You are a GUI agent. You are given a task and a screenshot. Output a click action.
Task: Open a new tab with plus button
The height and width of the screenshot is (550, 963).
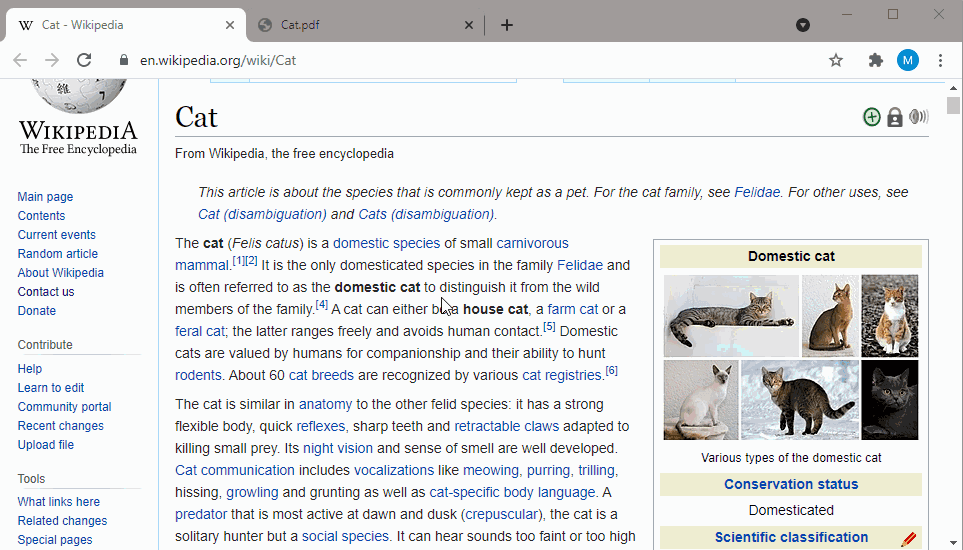click(x=507, y=25)
